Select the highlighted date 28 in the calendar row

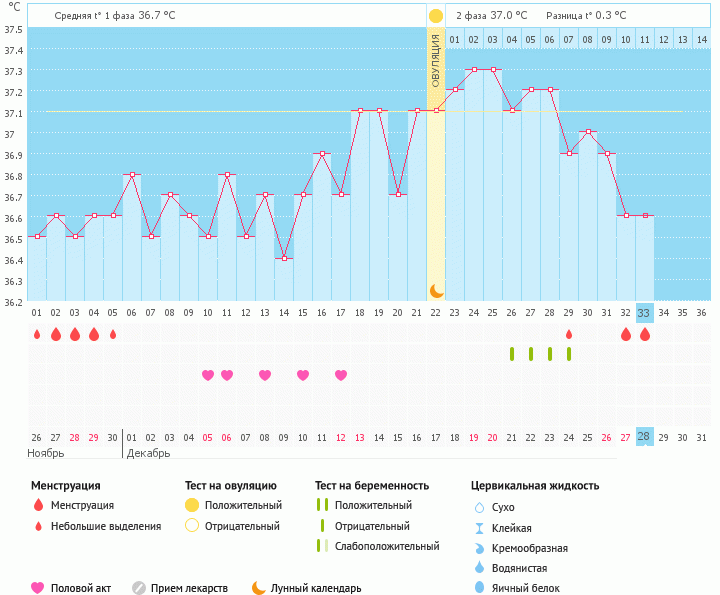click(x=644, y=437)
